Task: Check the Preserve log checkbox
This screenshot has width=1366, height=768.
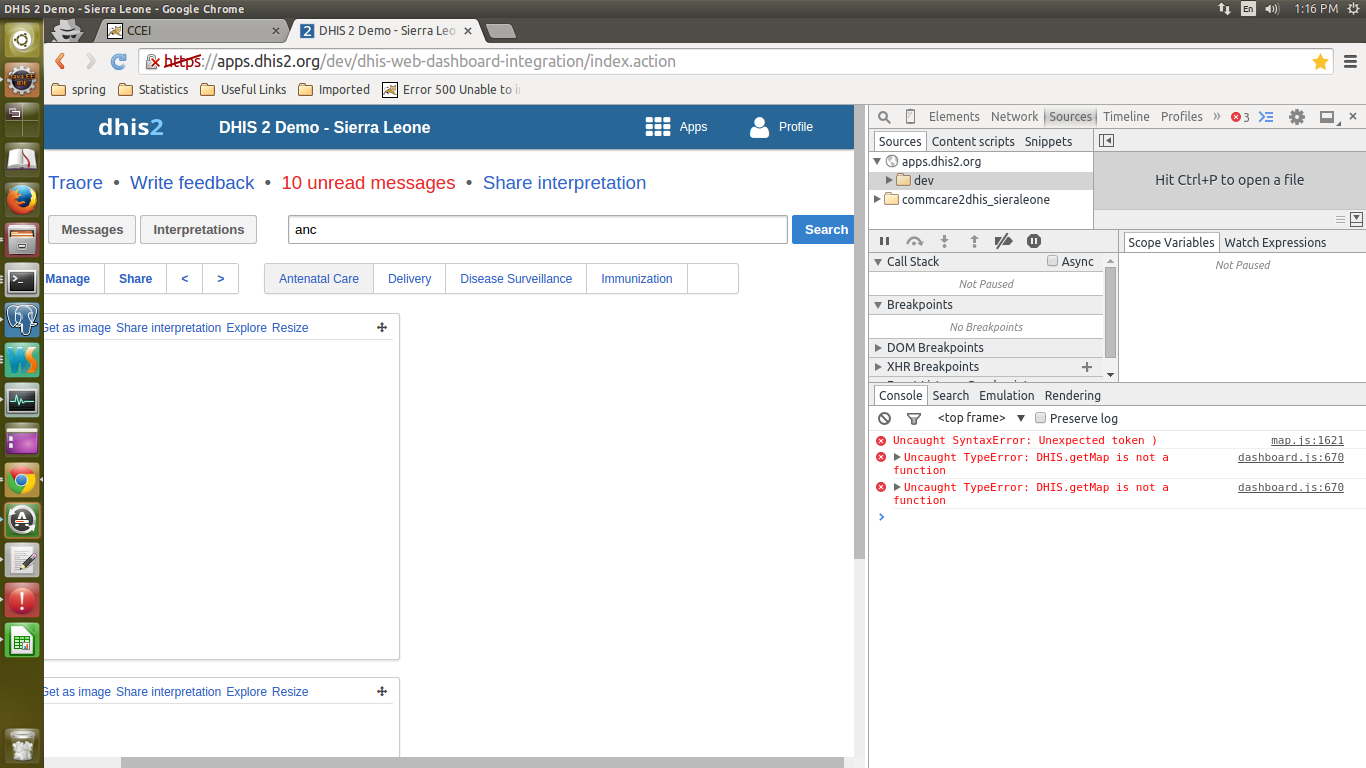Action: point(1040,418)
